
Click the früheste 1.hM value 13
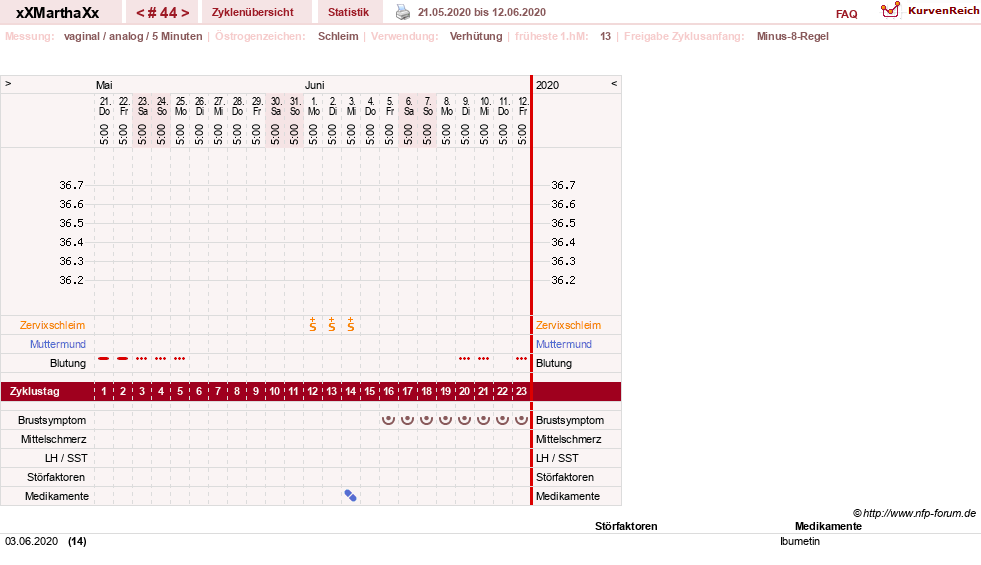(x=606, y=36)
